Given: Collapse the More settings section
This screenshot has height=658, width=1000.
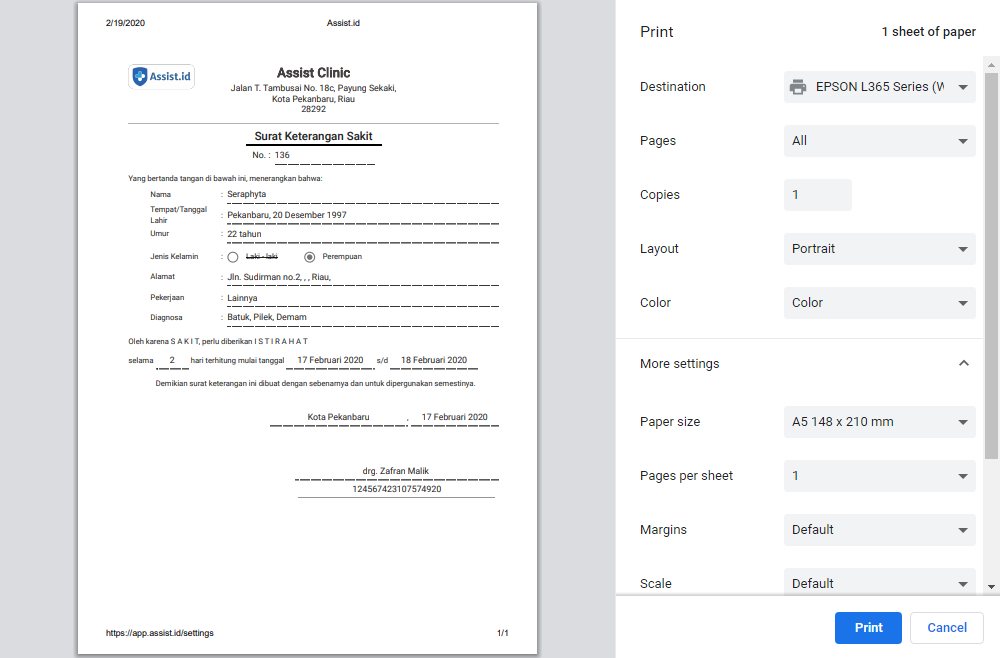Looking at the screenshot, I should tap(964, 363).
